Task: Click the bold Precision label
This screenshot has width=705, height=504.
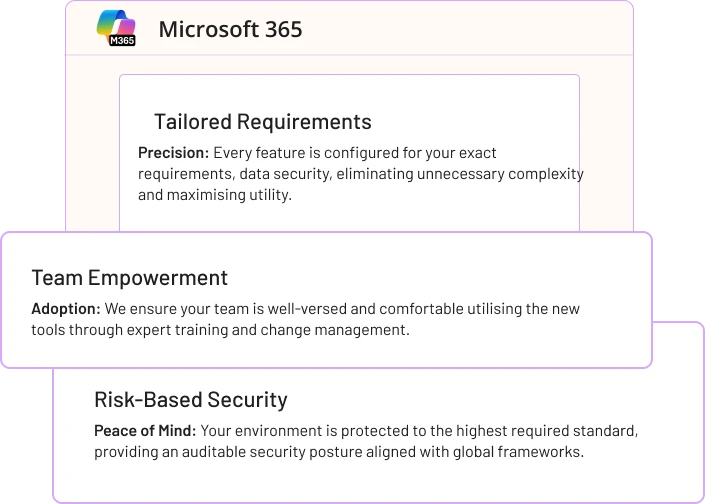Action: [x=173, y=153]
